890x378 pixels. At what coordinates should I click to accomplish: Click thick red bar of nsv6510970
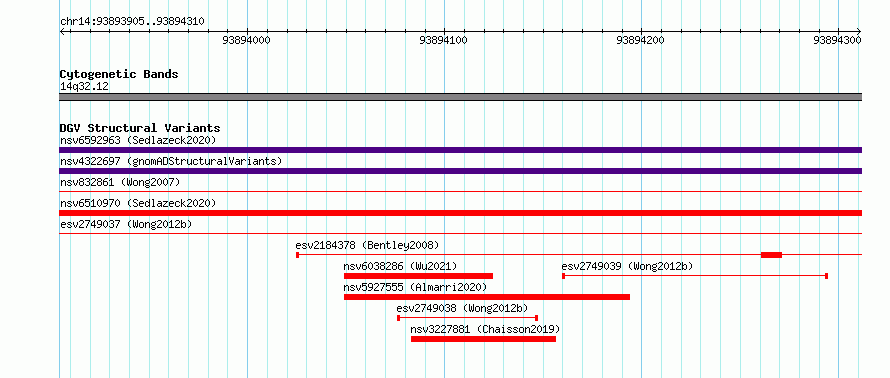[460, 213]
